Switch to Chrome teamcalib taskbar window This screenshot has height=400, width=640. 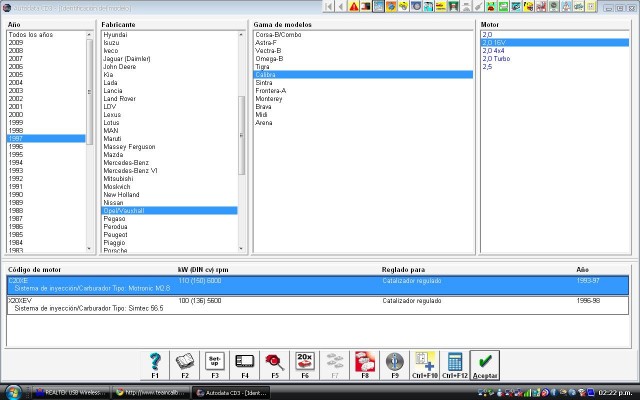(151, 393)
